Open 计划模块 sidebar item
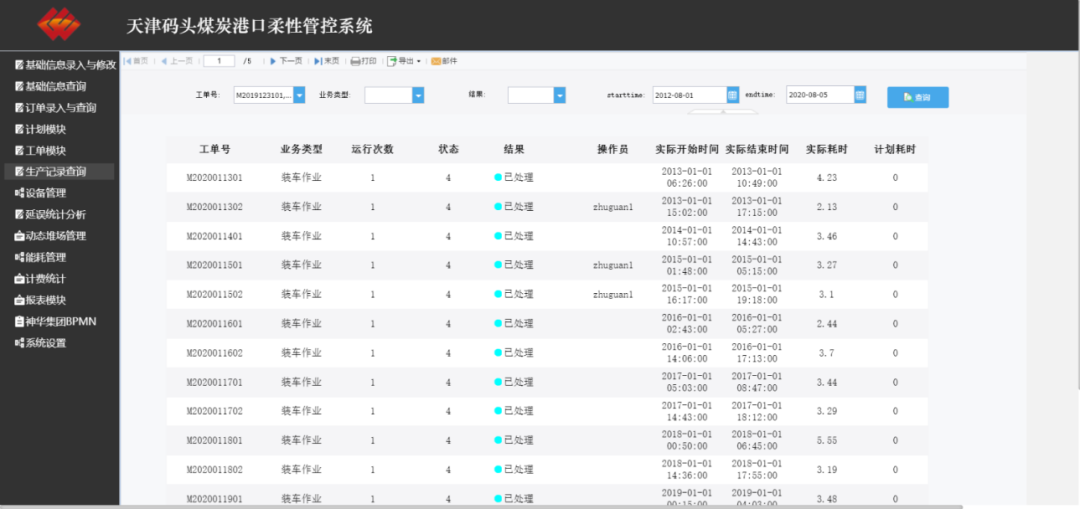Screen dimensions: 1080x509 click(x=41, y=129)
